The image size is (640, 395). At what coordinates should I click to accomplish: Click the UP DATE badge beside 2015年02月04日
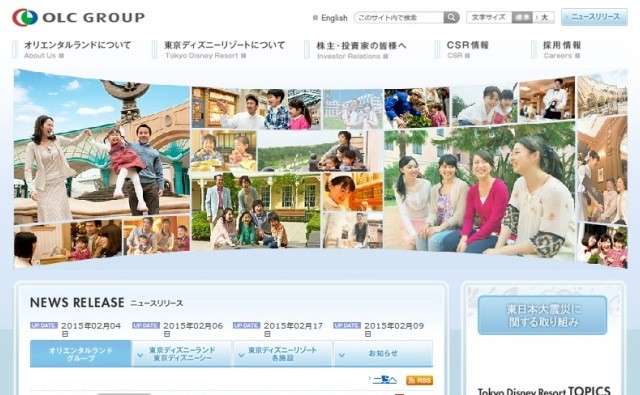pos(44,326)
